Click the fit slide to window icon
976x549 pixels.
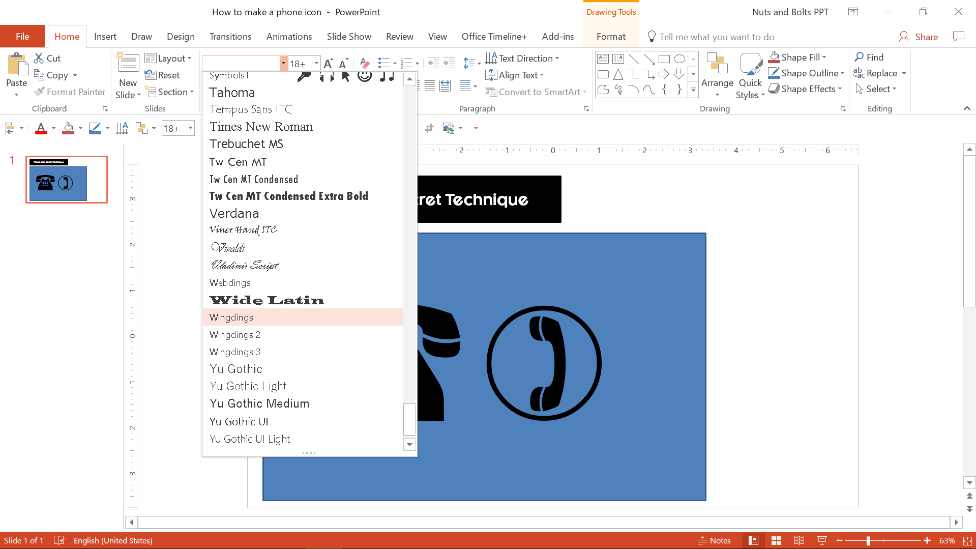tap(968, 540)
